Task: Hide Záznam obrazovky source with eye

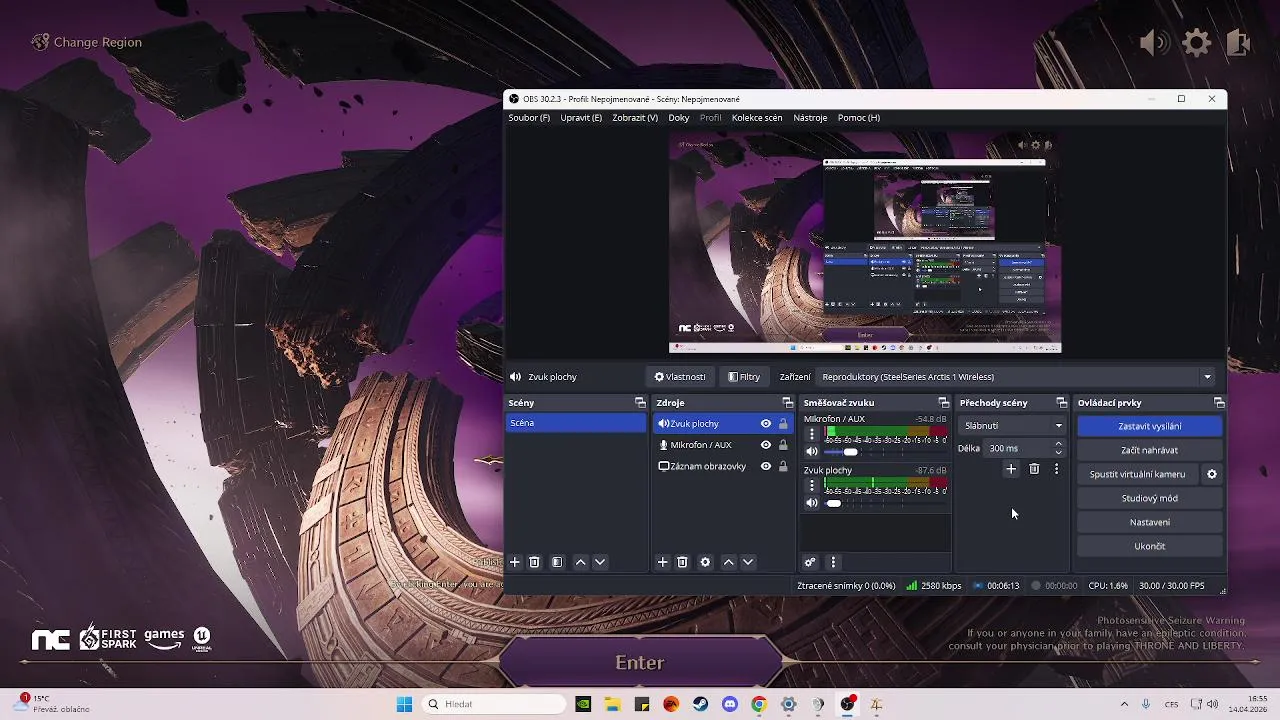Action: point(766,466)
